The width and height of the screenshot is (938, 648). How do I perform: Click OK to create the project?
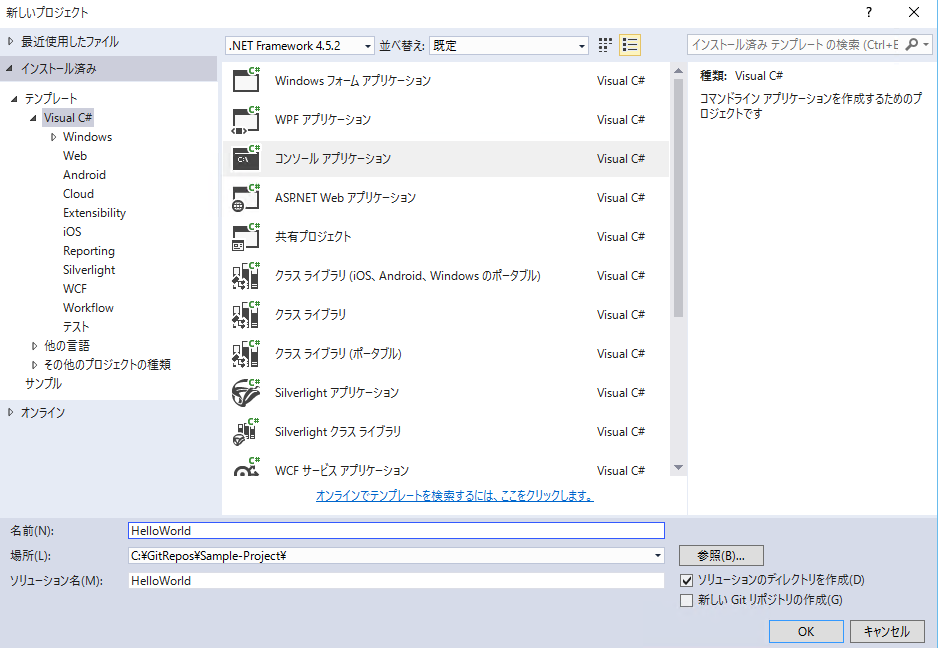click(x=806, y=631)
